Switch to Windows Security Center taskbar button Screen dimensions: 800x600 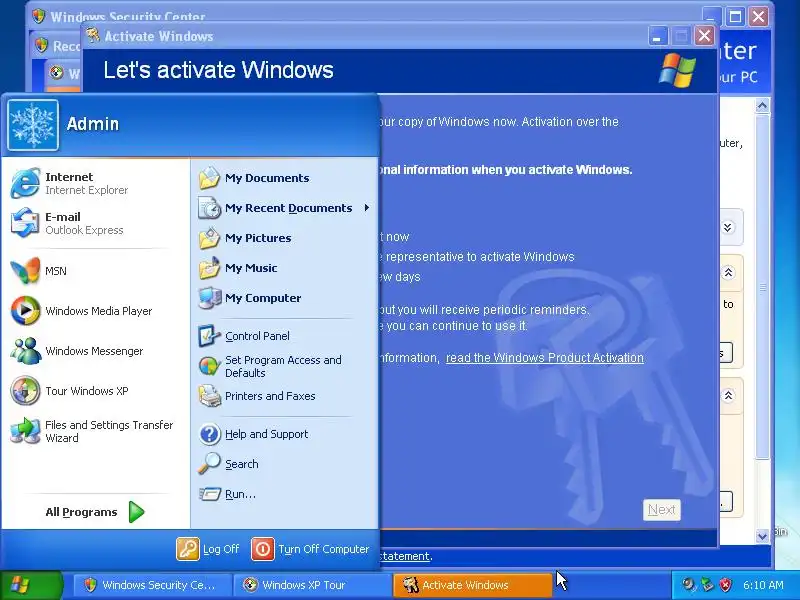[x=151, y=585]
